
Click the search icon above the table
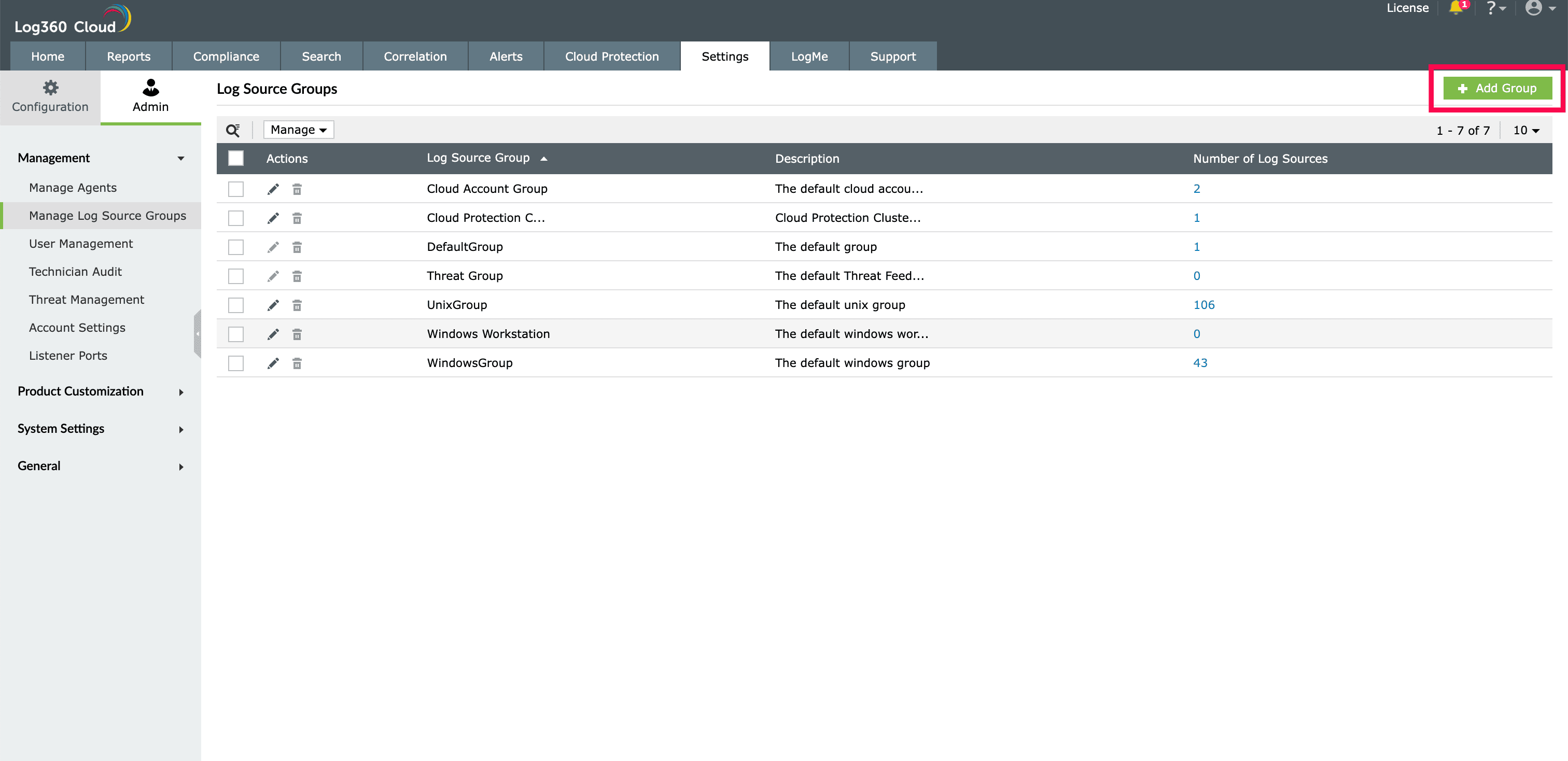point(232,130)
